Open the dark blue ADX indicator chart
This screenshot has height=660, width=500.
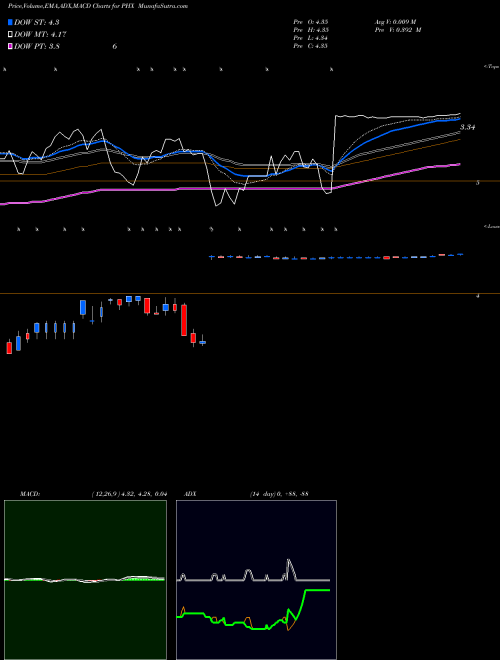pyautogui.click(x=256, y=580)
